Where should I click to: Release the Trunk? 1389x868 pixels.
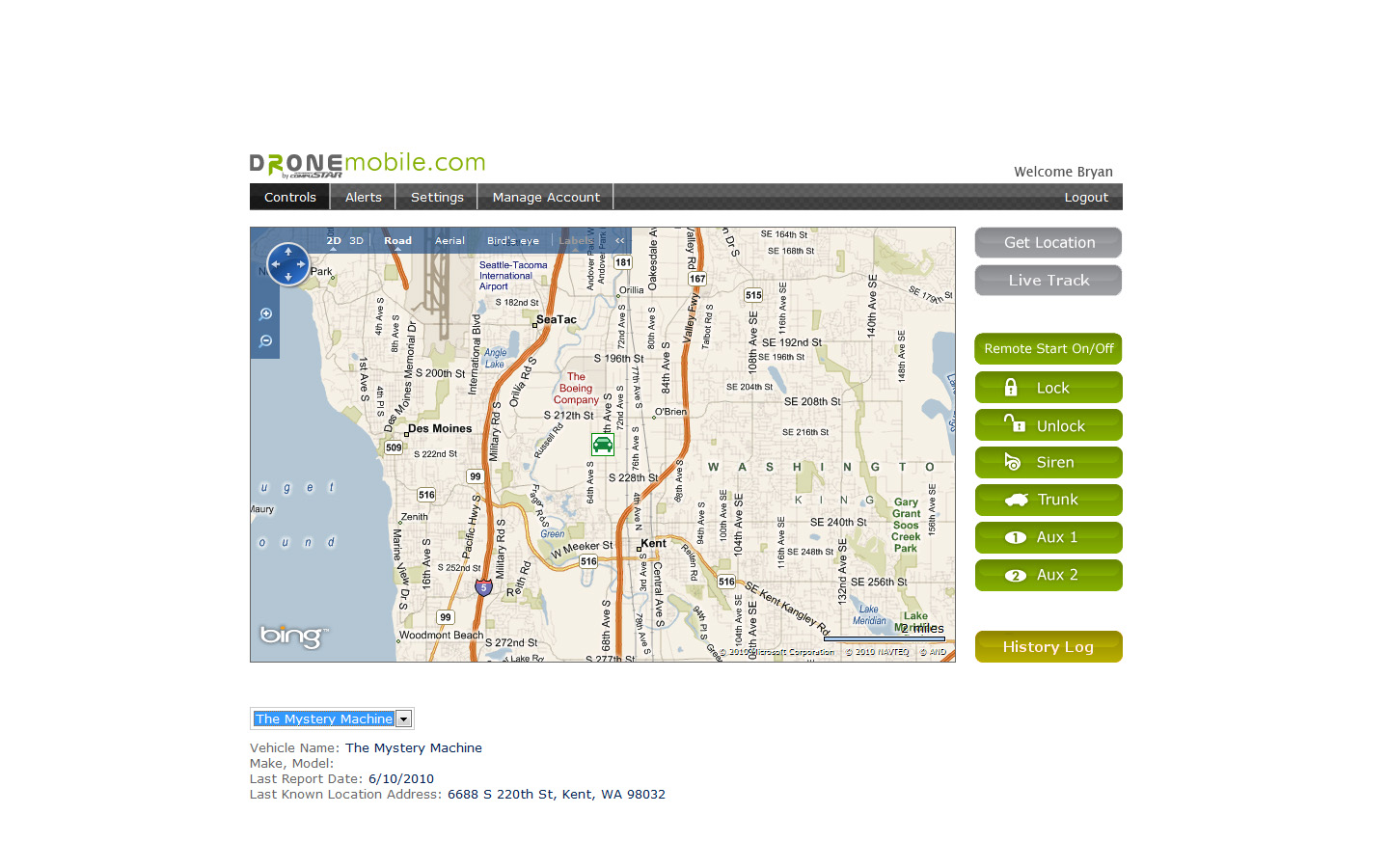click(1049, 501)
